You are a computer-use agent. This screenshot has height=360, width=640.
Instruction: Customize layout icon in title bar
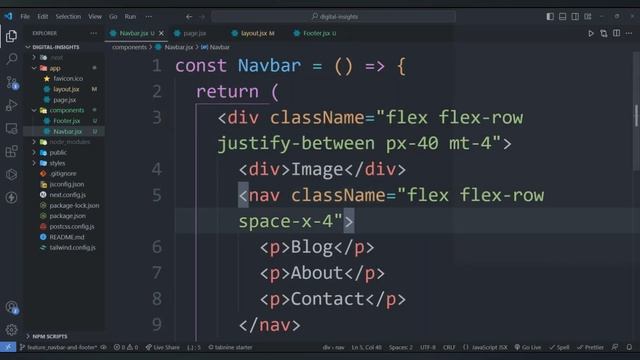(x=588, y=16)
